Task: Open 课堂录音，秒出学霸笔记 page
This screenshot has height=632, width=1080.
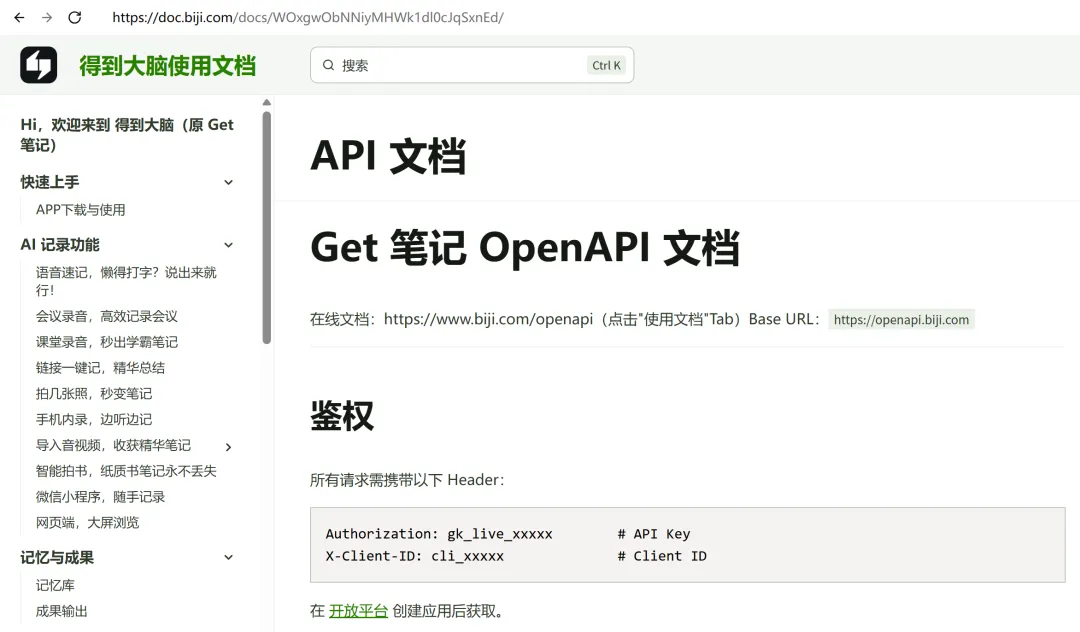Action: pyautogui.click(x=107, y=342)
